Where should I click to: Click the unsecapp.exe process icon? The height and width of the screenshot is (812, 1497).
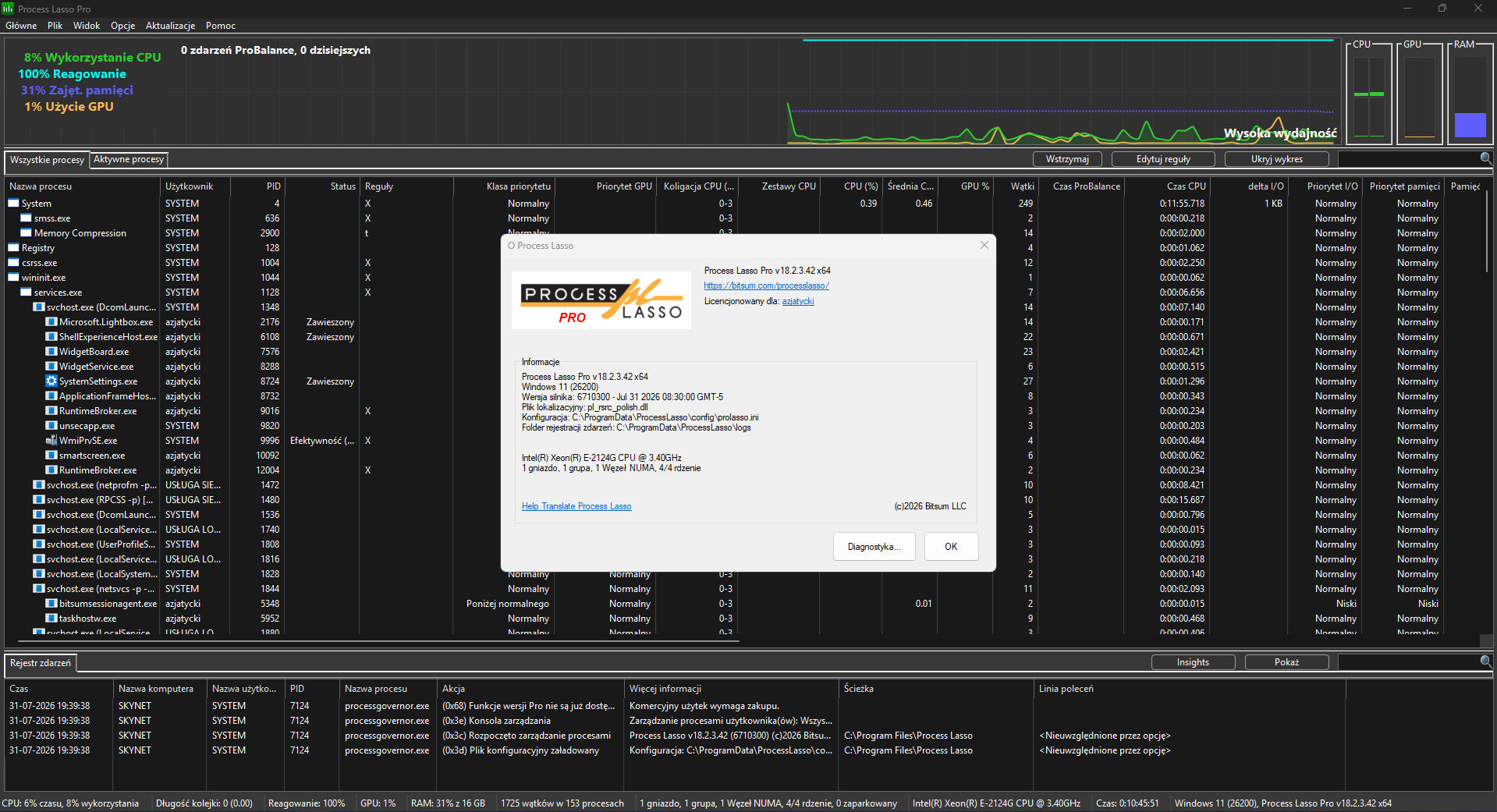[51, 426]
